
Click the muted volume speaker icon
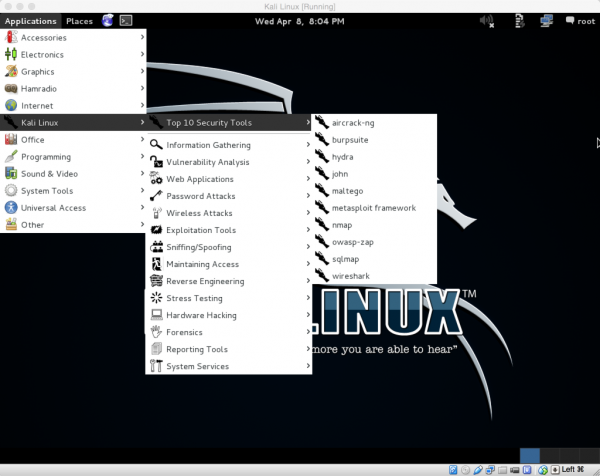[x=487, y=21]
